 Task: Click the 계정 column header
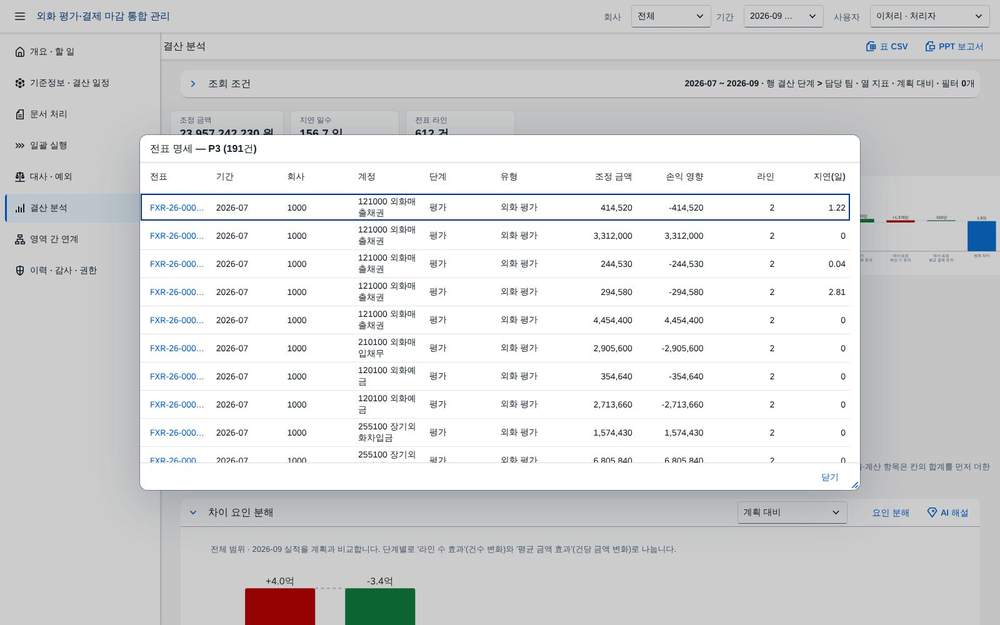pos(367,177)
